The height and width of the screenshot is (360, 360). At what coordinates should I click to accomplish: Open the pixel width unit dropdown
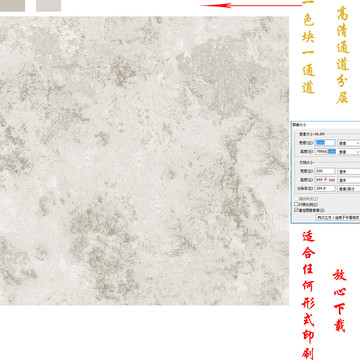click(x=349, y=143)
